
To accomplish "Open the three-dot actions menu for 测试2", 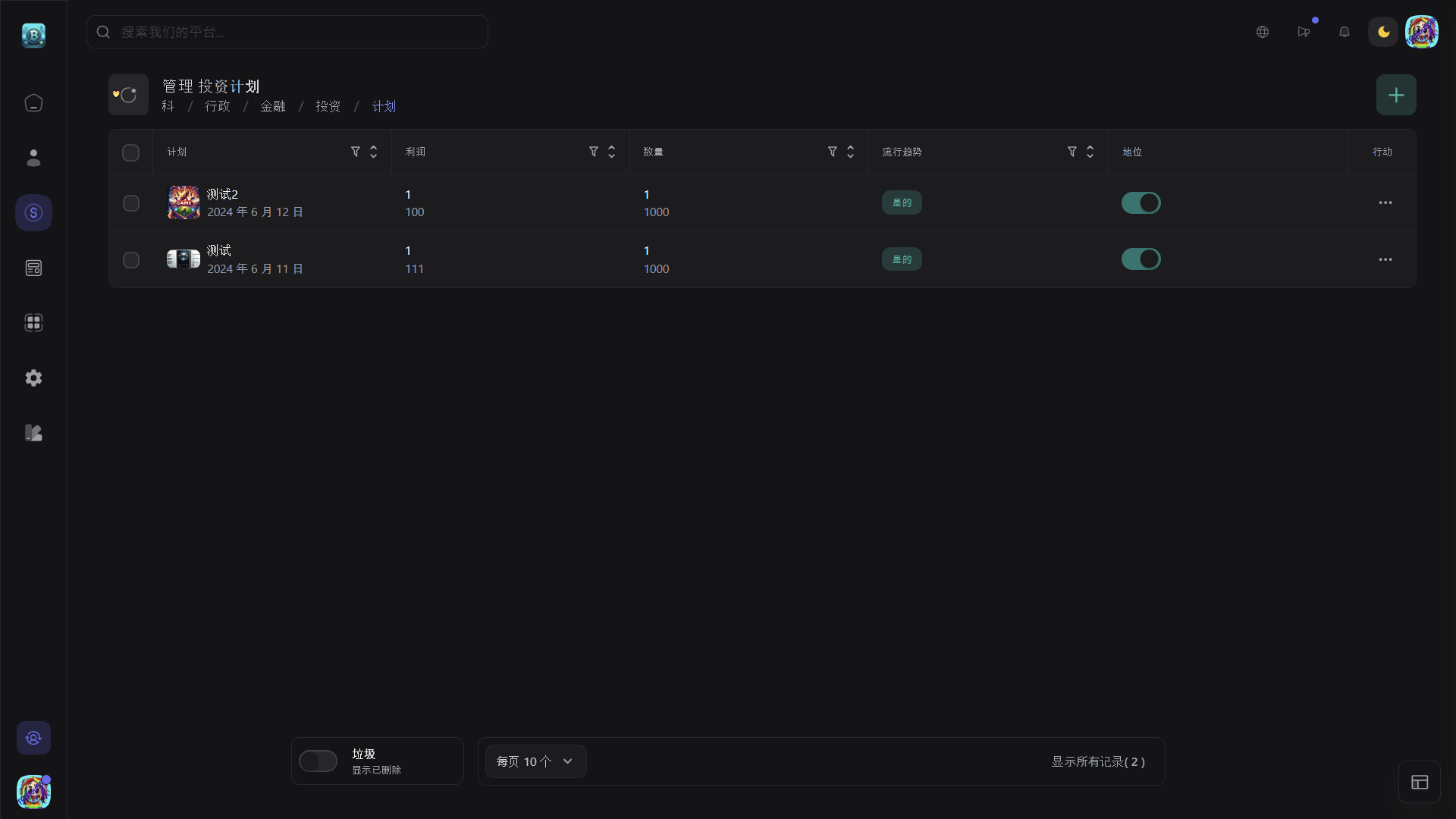I will 1385,202.
